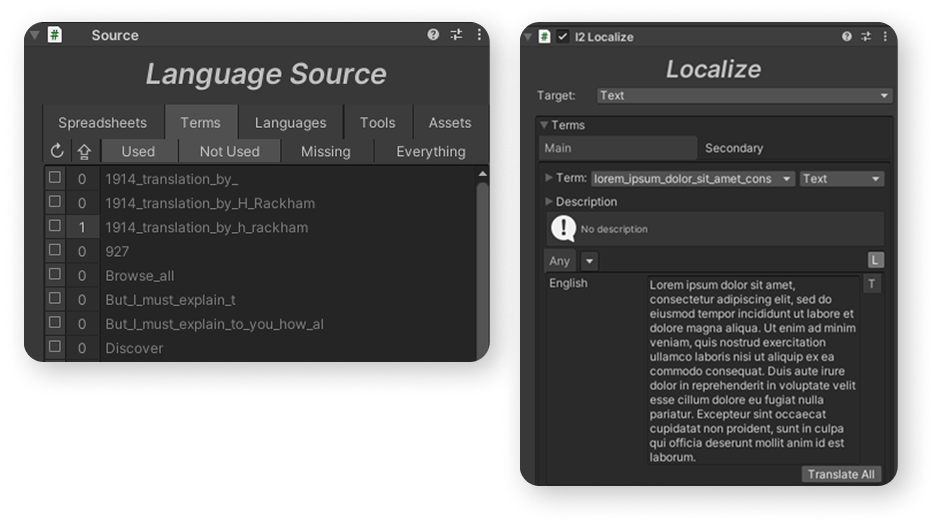Switch to the Spreadsheets tab
This screenshot has width=935, height=524.
(x=103, y=123)
